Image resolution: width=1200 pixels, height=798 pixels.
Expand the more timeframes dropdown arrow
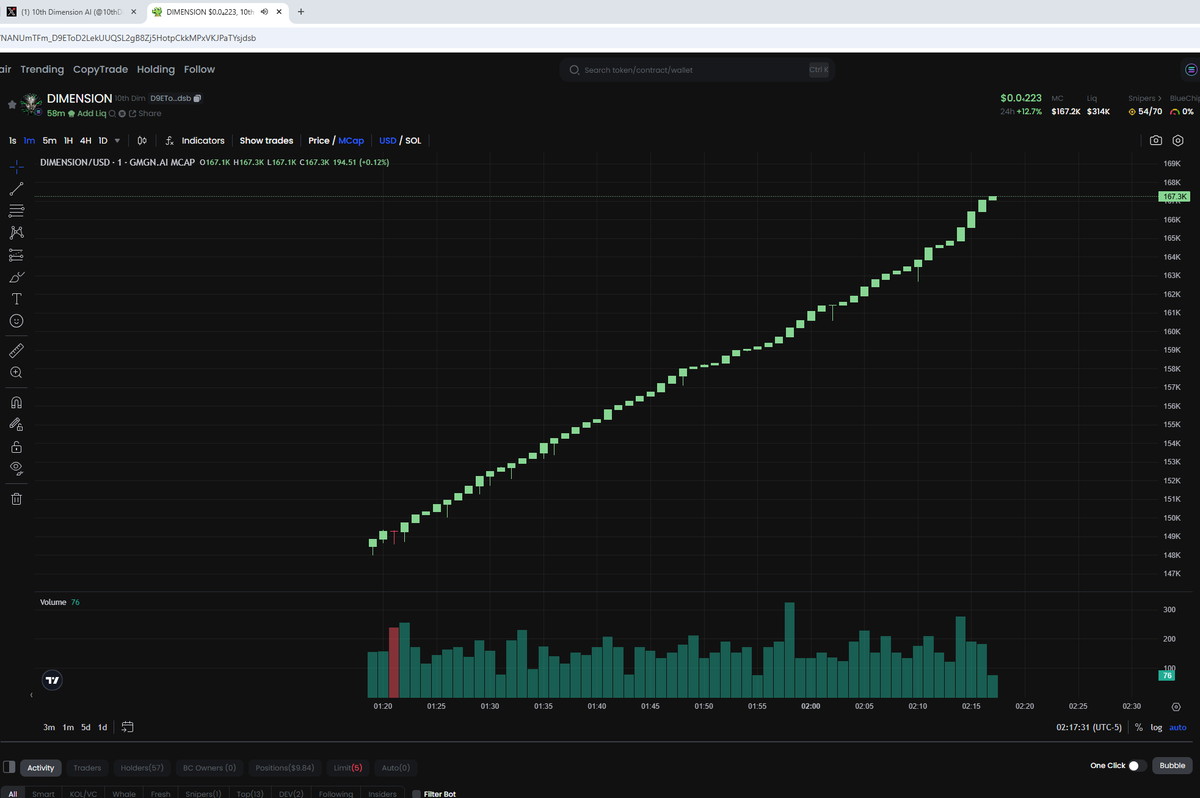point(118,141)
